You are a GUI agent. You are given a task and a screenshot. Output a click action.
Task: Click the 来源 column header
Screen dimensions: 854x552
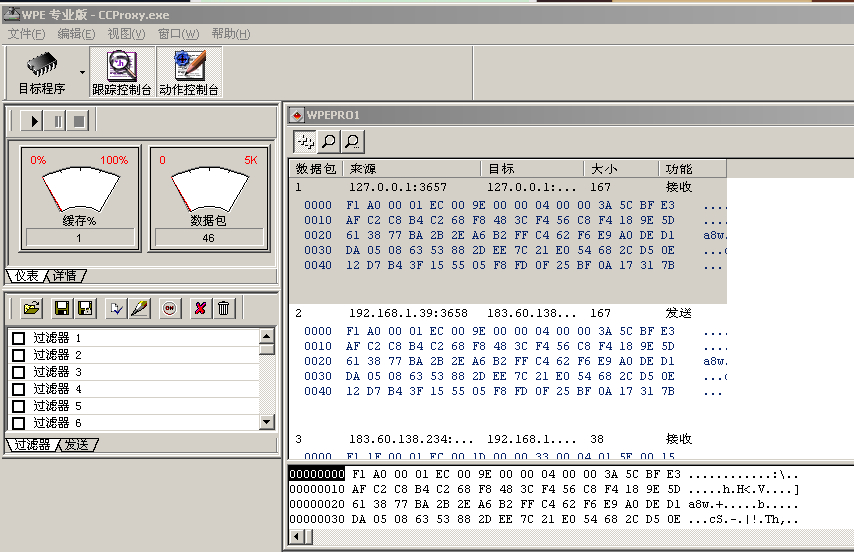tap(412, 169)
